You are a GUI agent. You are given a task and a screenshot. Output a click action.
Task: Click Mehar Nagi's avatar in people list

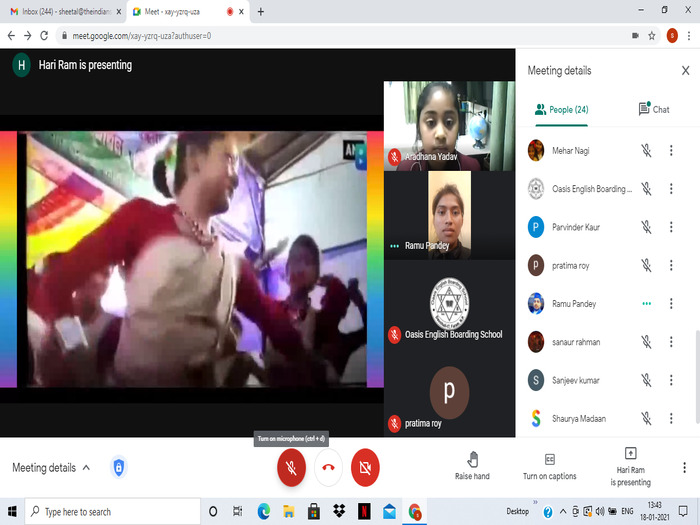(x=536, y=150)
